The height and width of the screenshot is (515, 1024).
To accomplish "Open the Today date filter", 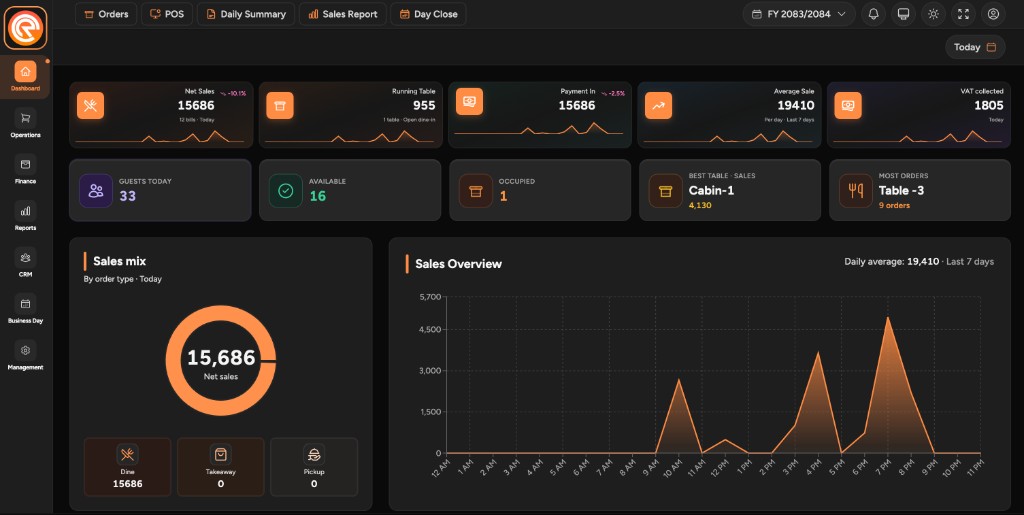I will (974, 47).
